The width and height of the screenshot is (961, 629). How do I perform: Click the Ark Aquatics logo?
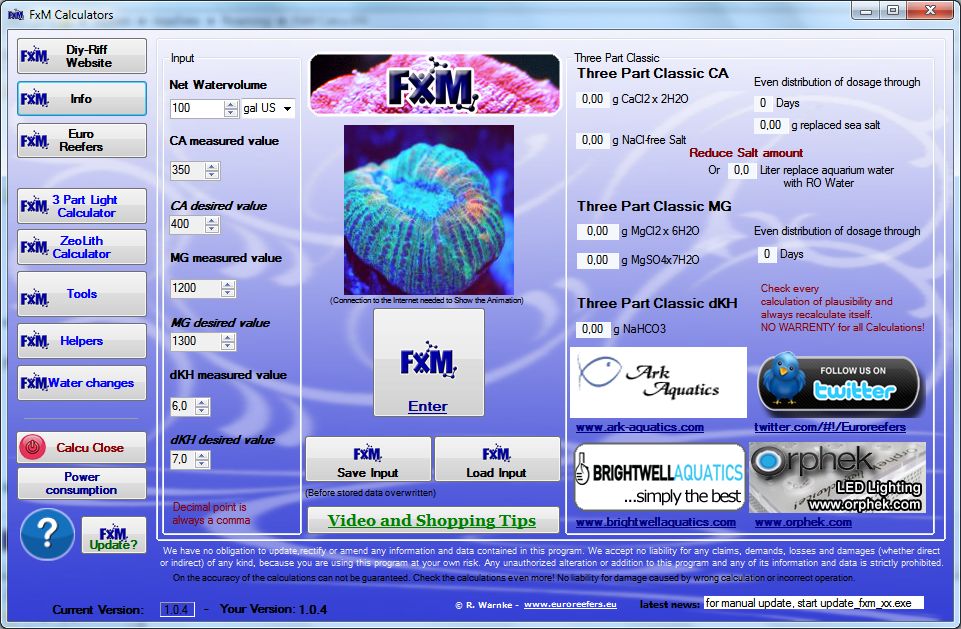658,382
